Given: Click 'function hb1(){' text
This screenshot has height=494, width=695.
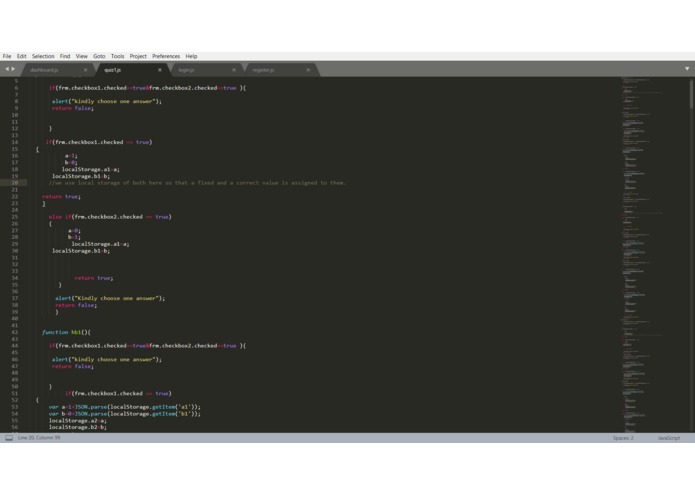Looking at the screenshot, I should pyautogui.click(x=66, y=332).
